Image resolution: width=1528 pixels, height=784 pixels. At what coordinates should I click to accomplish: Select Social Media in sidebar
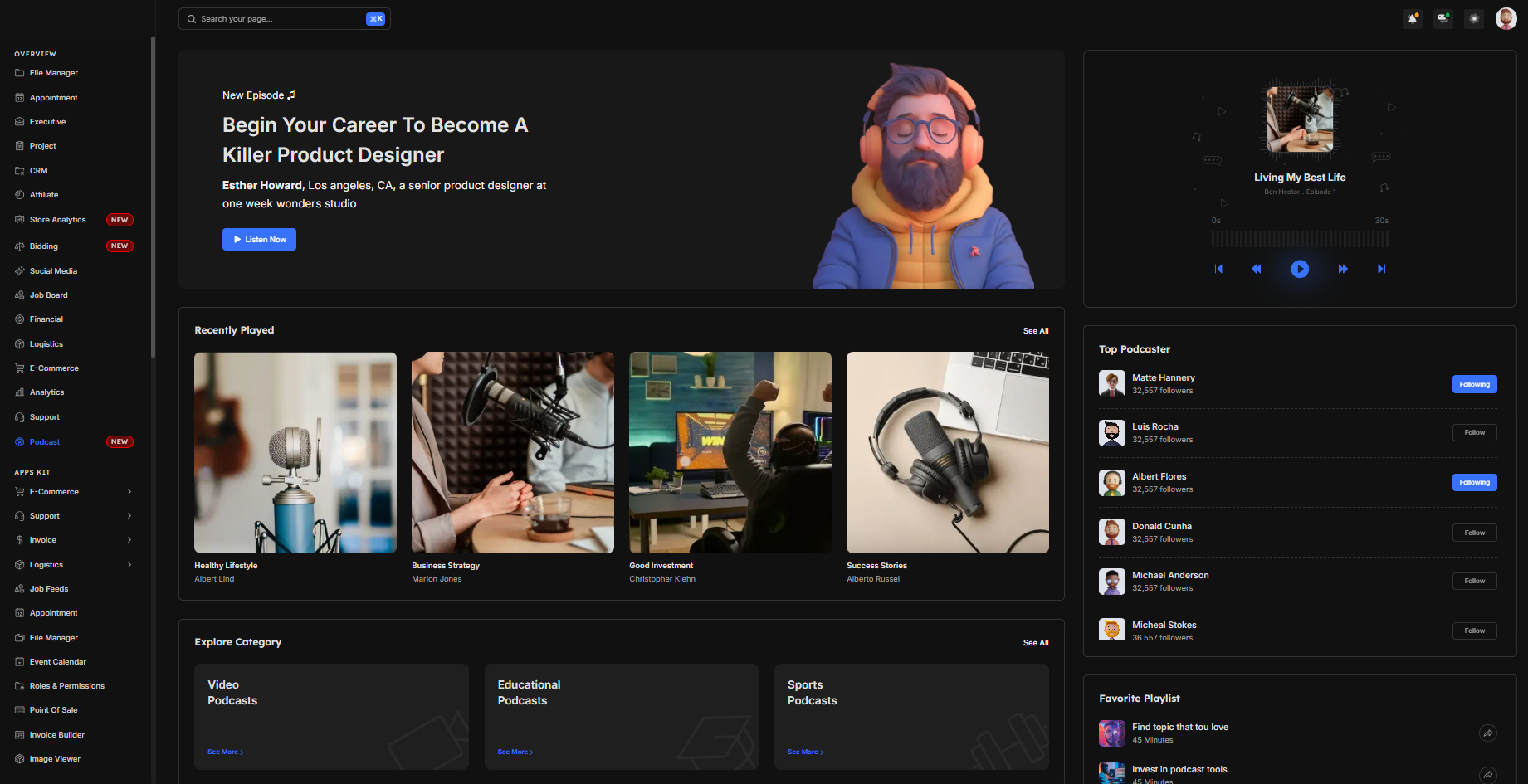coord(53,271)
